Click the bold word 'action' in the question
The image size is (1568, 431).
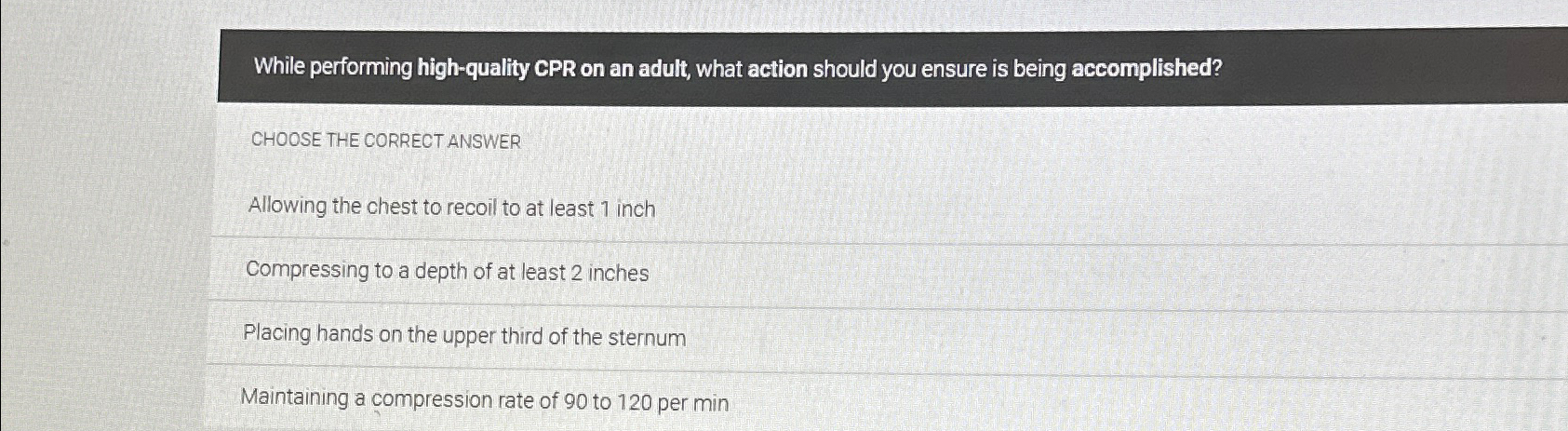[x=778, y=68]
